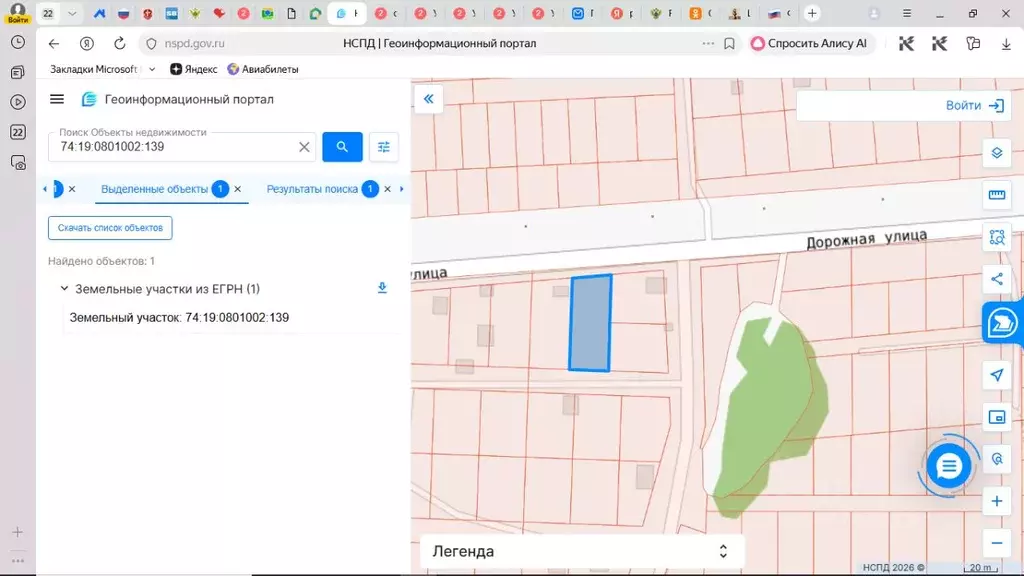Zoom out on the map

pos(996,543)
